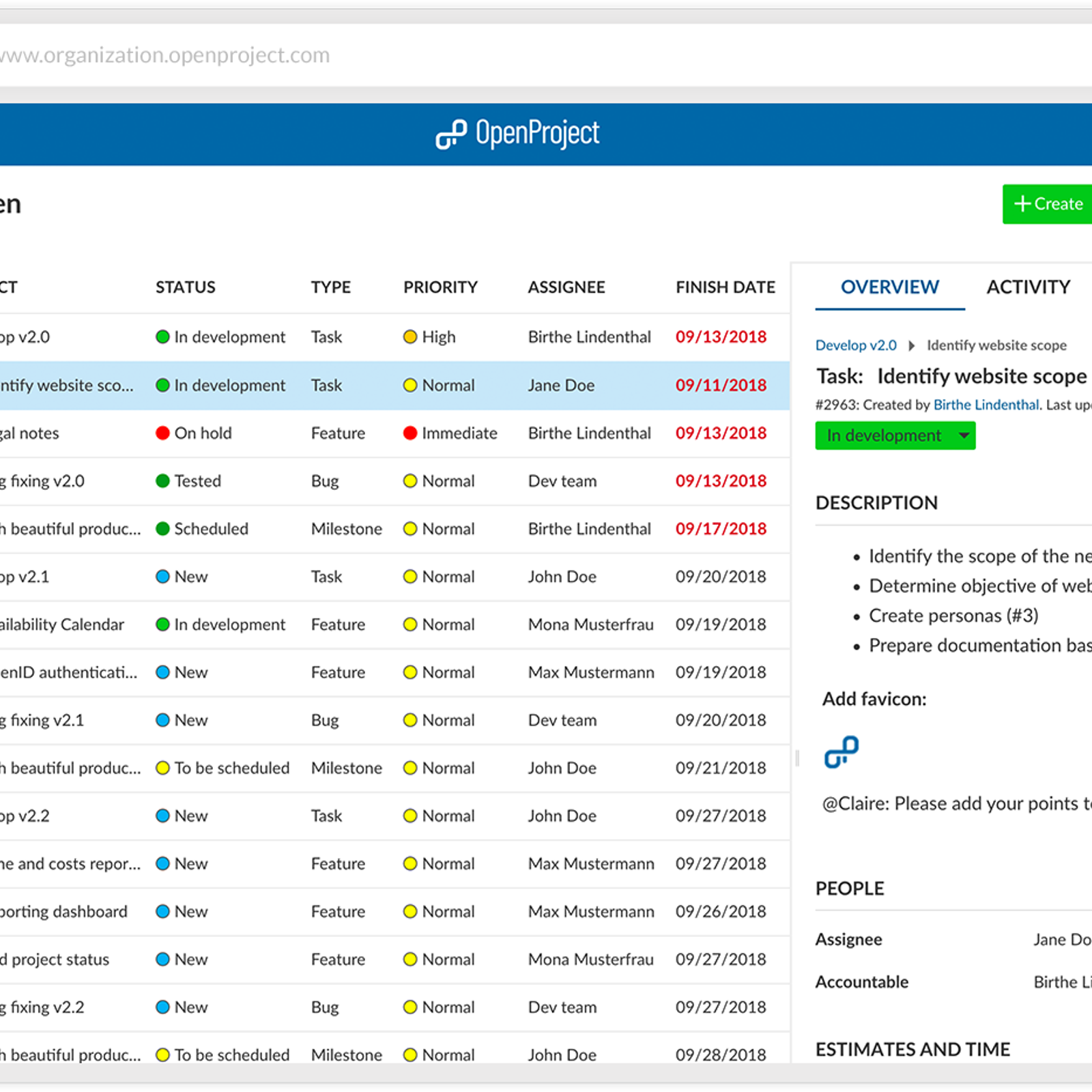Click the Scheduled status text
This screenshot has height=1092, width=1092.
pyautogui.click(x=211, y=529)
